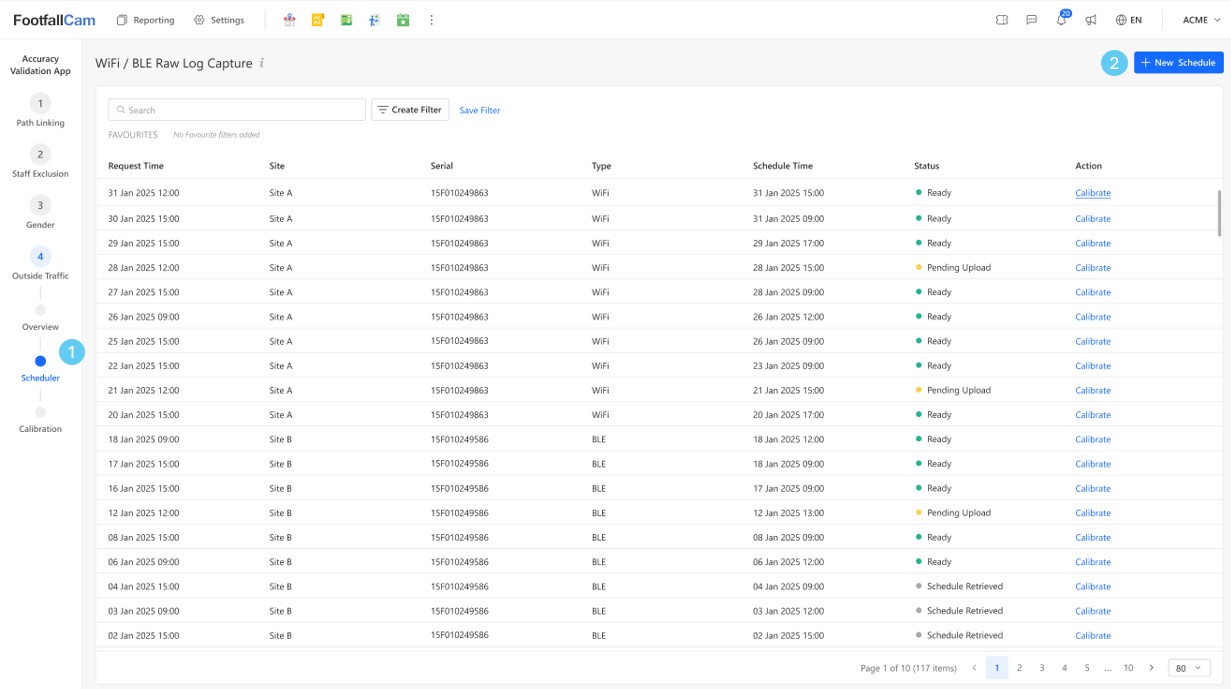Image resolution: width=1231 pixels, height=689 pixels.
Task: Click Calibrate for 28 Jan 2025 12:00 request
Action: click(x=1092, y=268)
